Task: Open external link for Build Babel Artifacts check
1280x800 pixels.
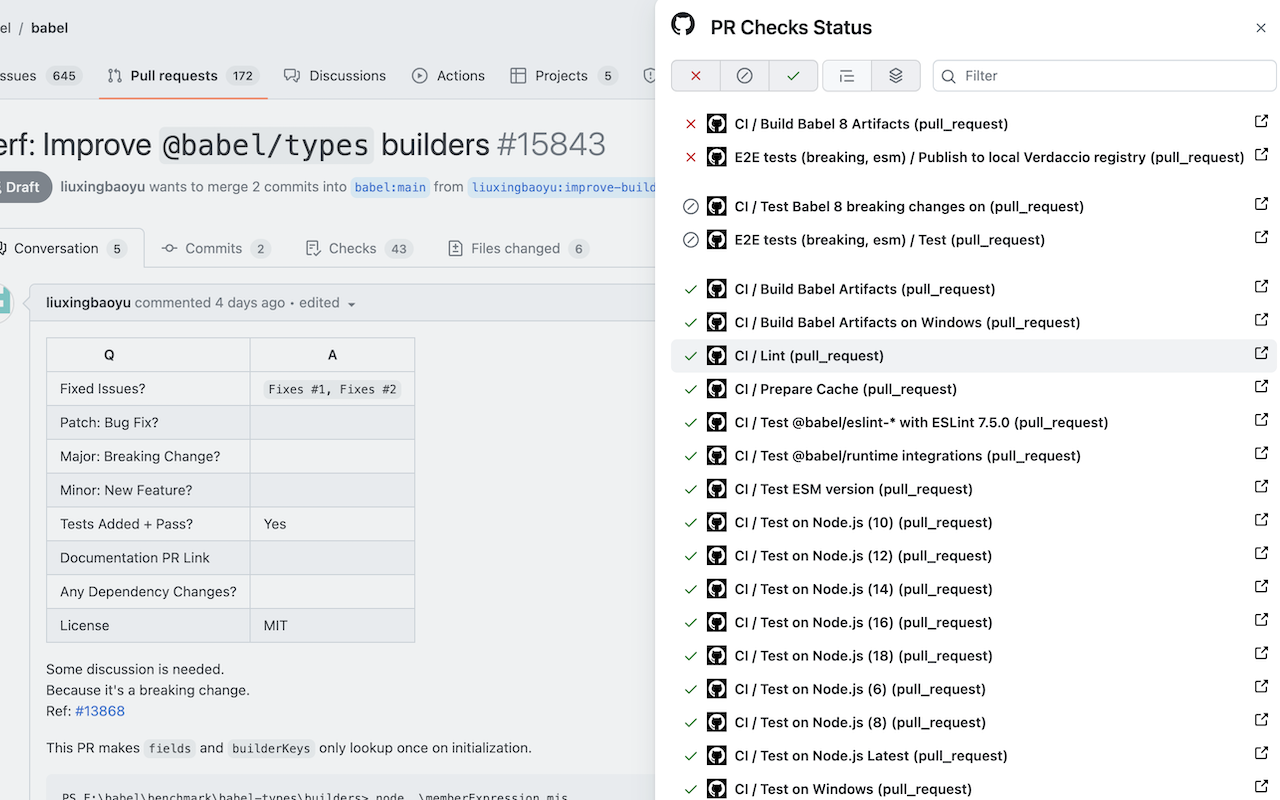Action: tap(1261, 287)
